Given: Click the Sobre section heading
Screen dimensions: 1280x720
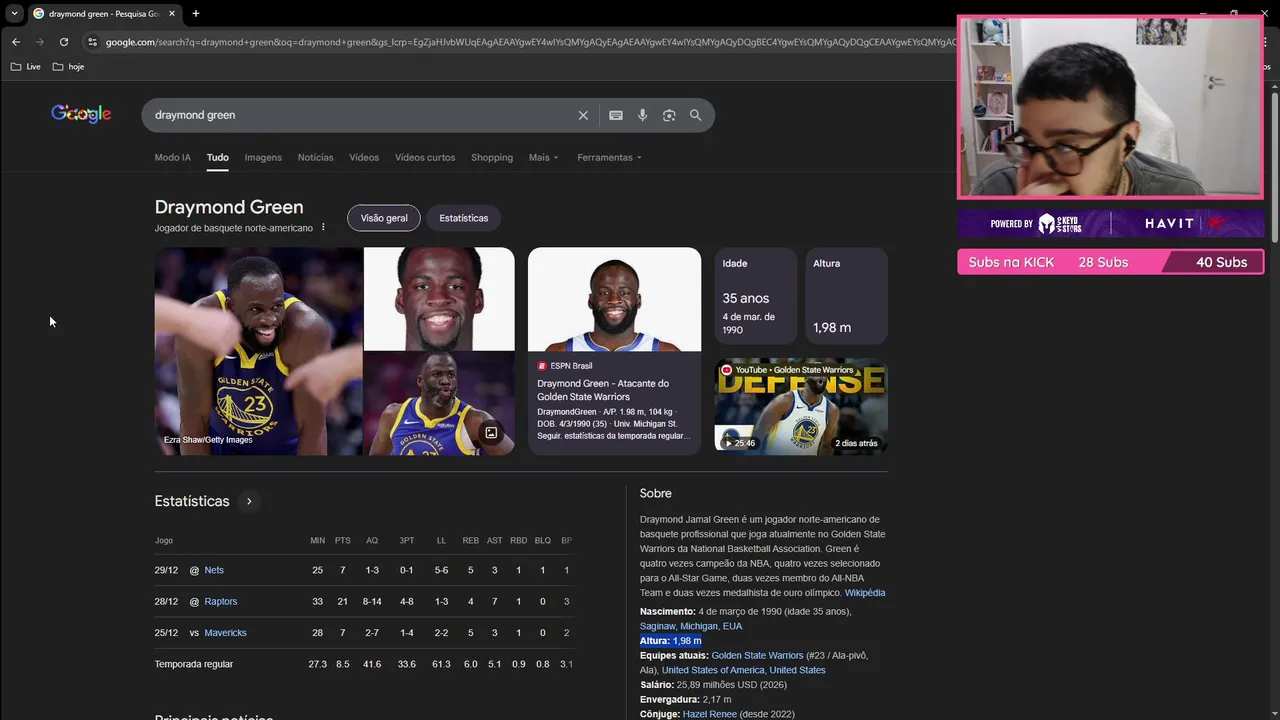Looking at the screenshot, I should [656, 493].
